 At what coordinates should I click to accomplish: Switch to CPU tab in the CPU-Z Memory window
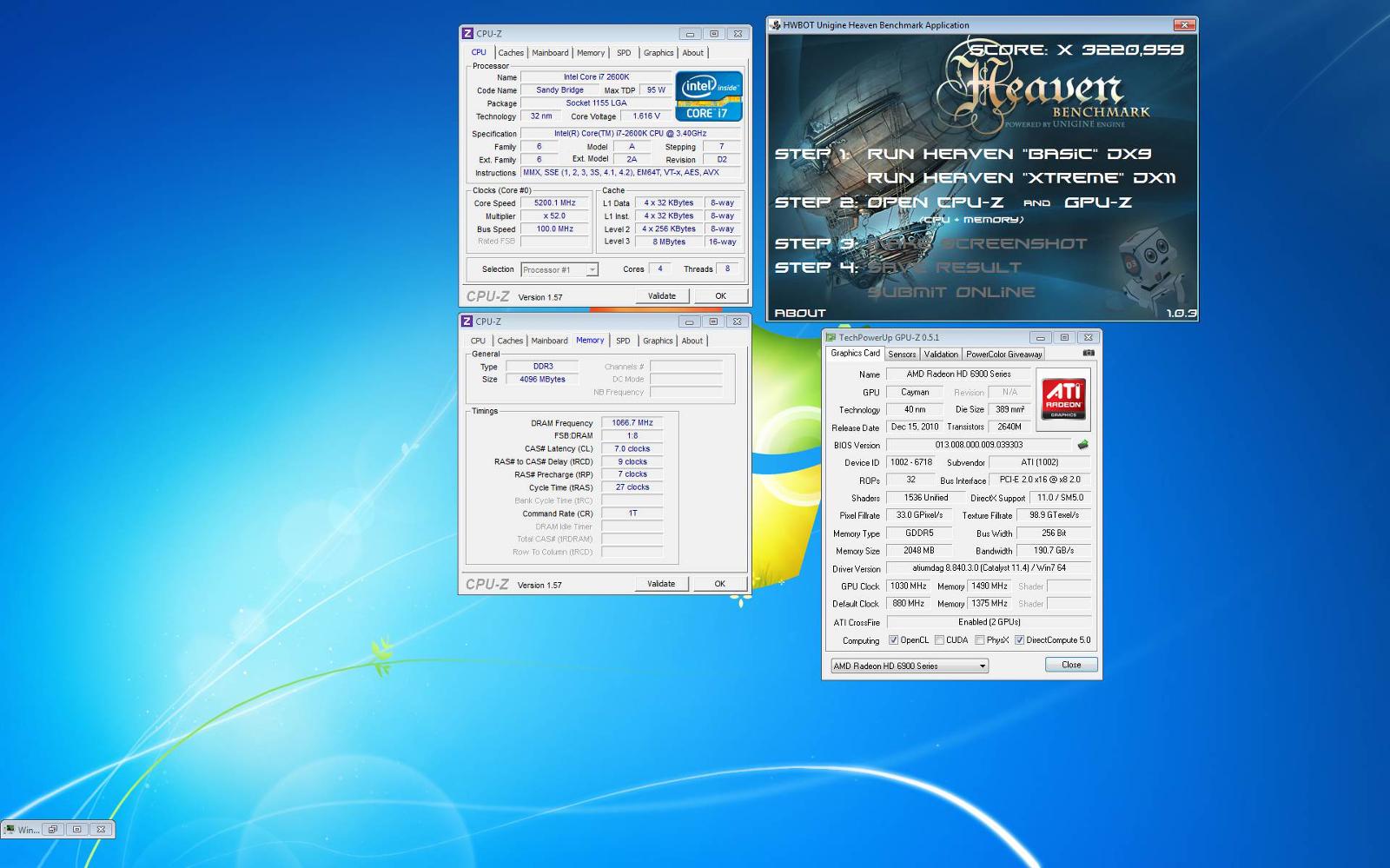(x=478, y=341)
